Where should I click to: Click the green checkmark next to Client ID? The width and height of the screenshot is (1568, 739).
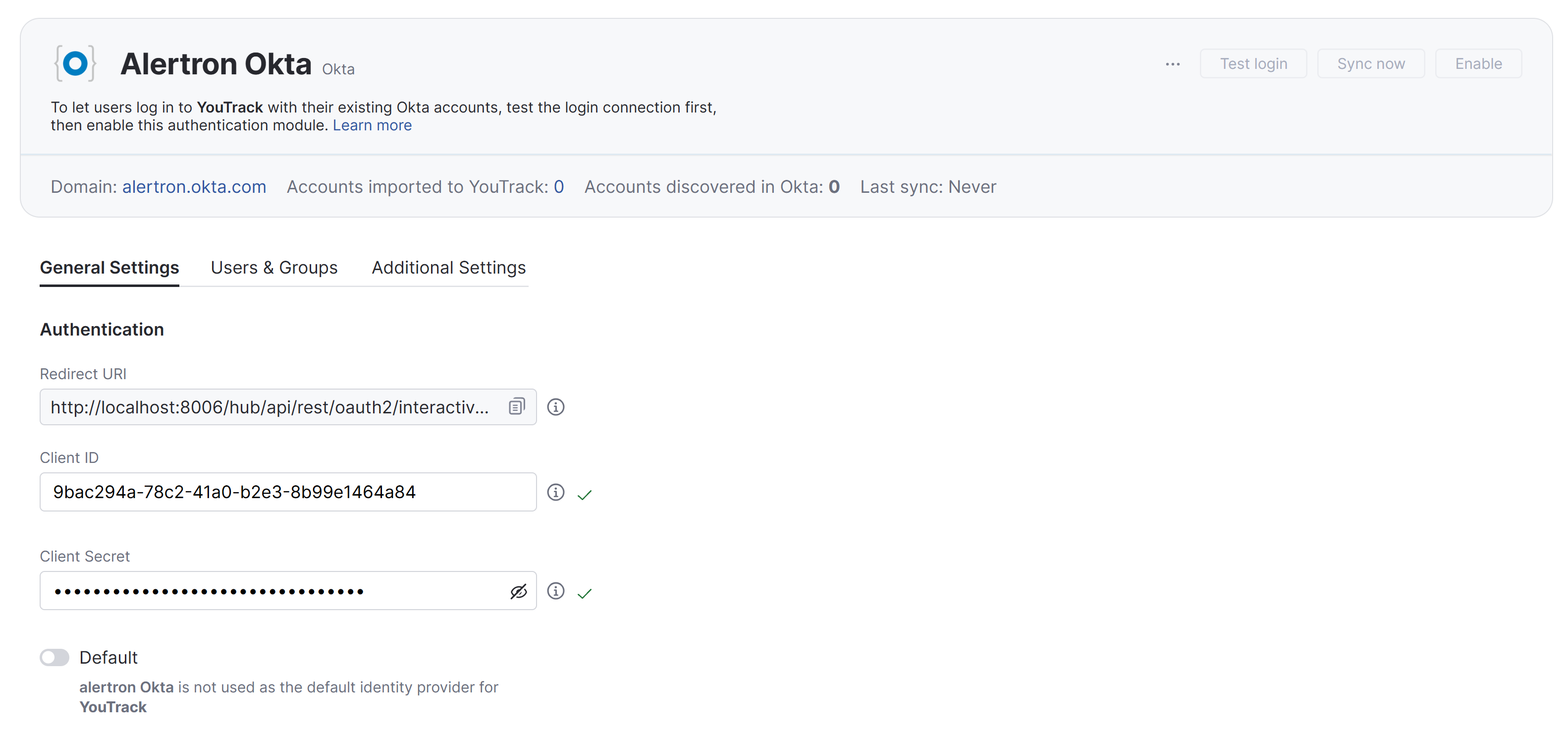(585, 494)
